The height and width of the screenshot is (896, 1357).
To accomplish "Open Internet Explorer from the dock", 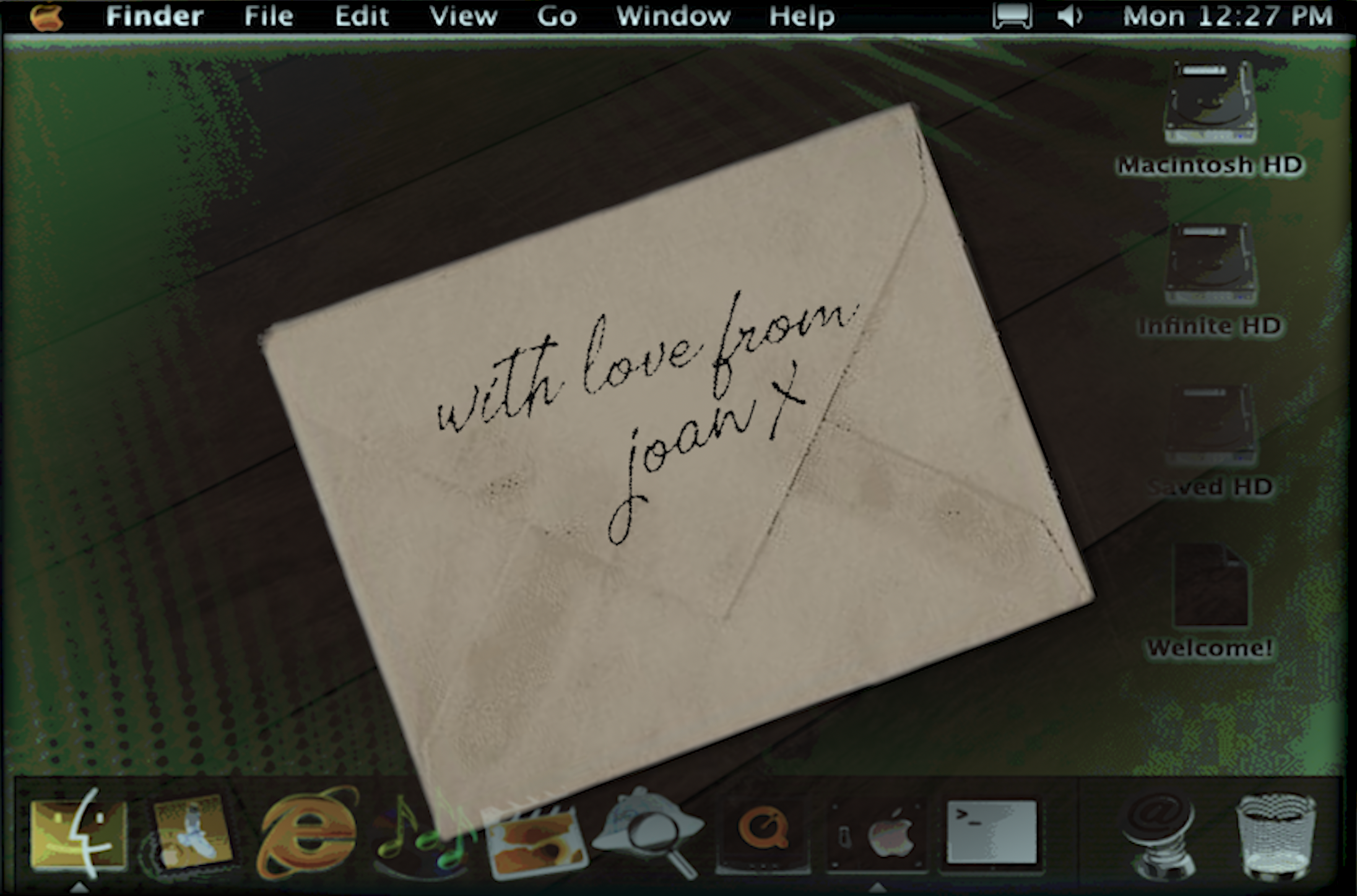I will click(x=308, y=832).
